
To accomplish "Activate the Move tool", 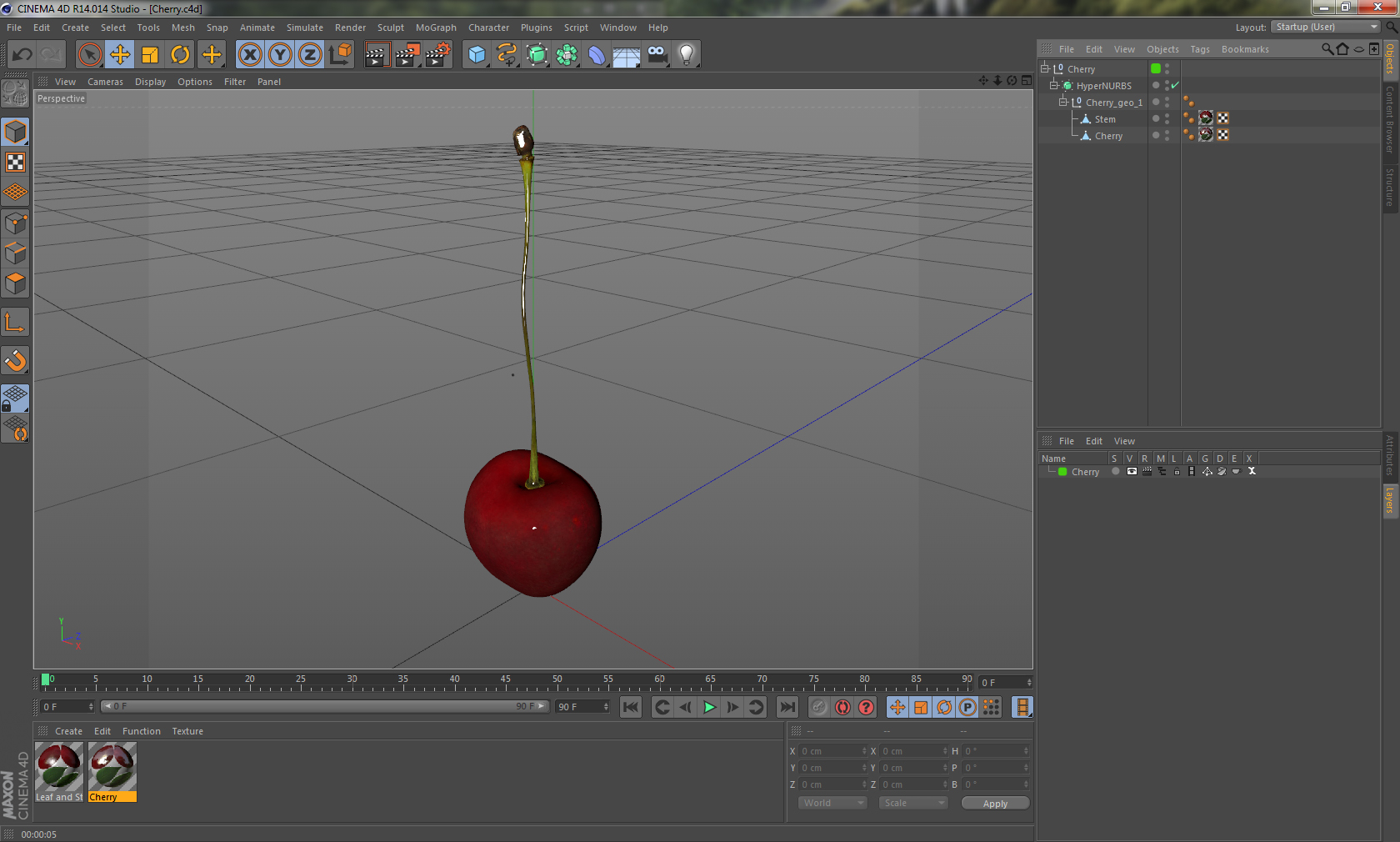I will [120, 55].
